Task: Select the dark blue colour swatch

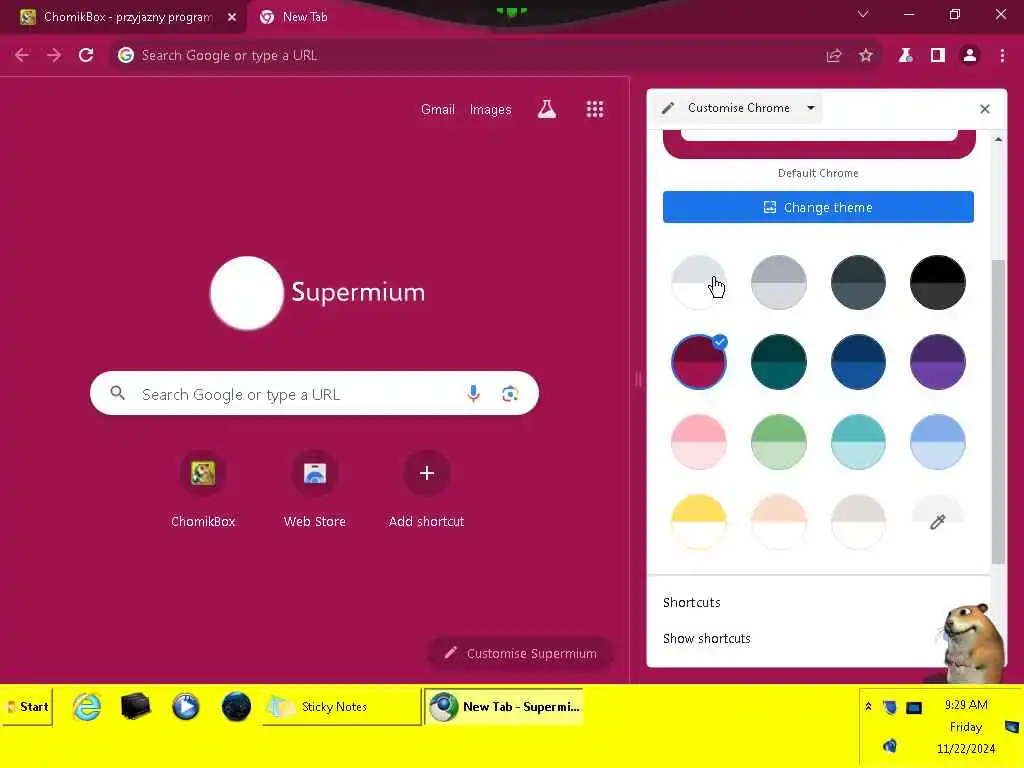Action: point(858,362)
